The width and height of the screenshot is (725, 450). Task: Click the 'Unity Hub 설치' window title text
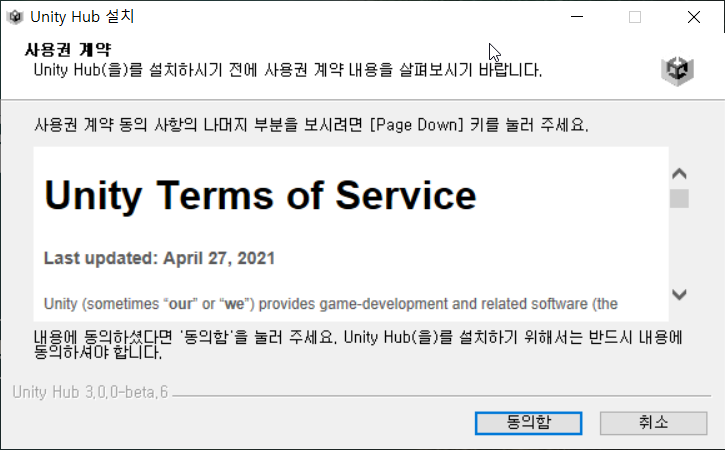tap(82, 17)
